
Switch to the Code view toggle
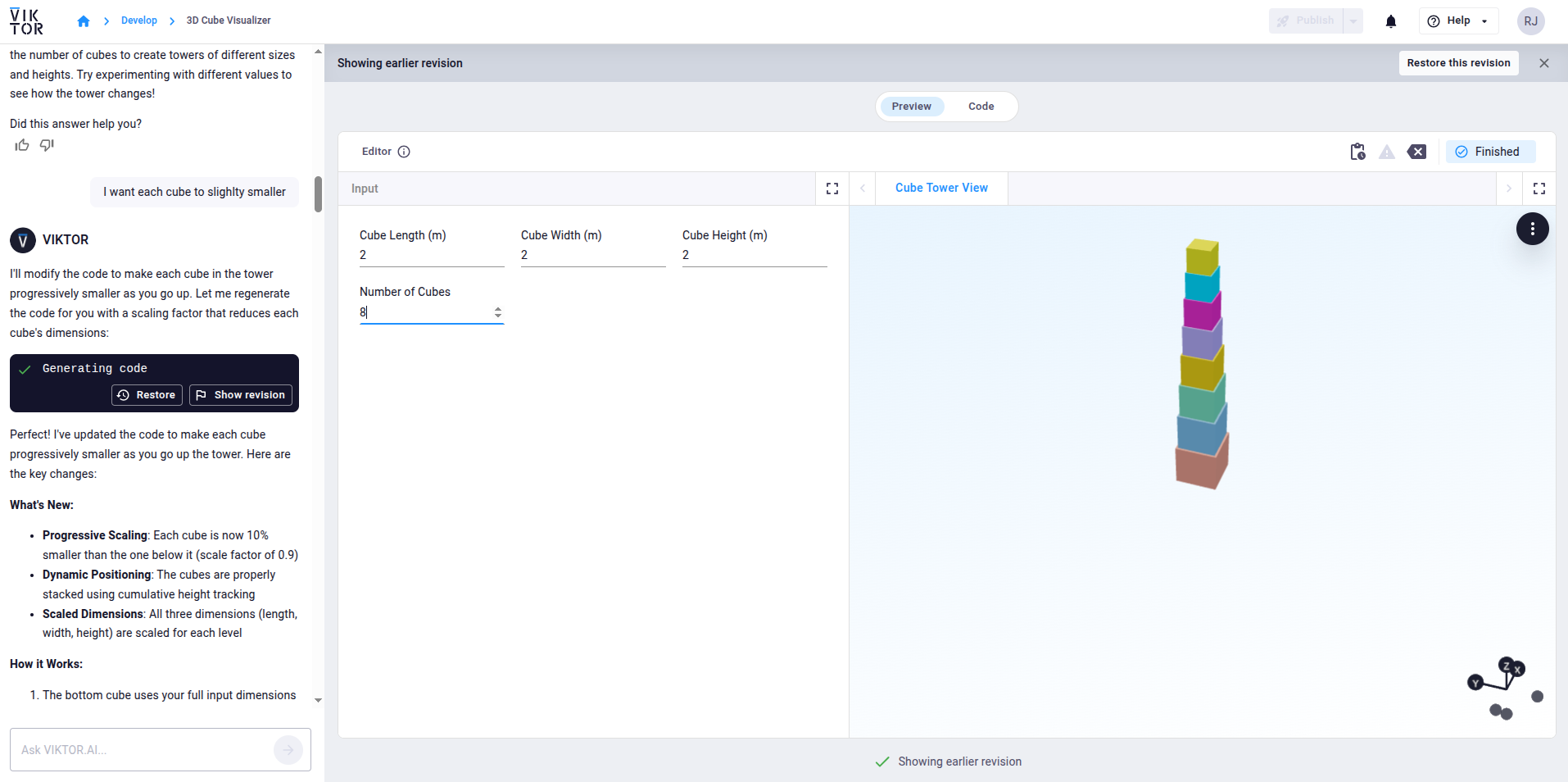[x=981, y=107]
